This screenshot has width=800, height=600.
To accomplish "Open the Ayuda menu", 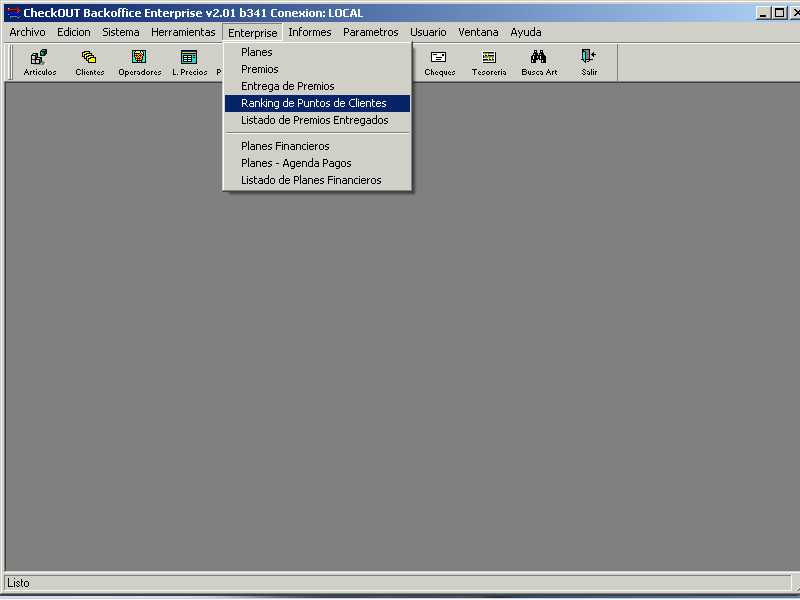I will point(526,32).
